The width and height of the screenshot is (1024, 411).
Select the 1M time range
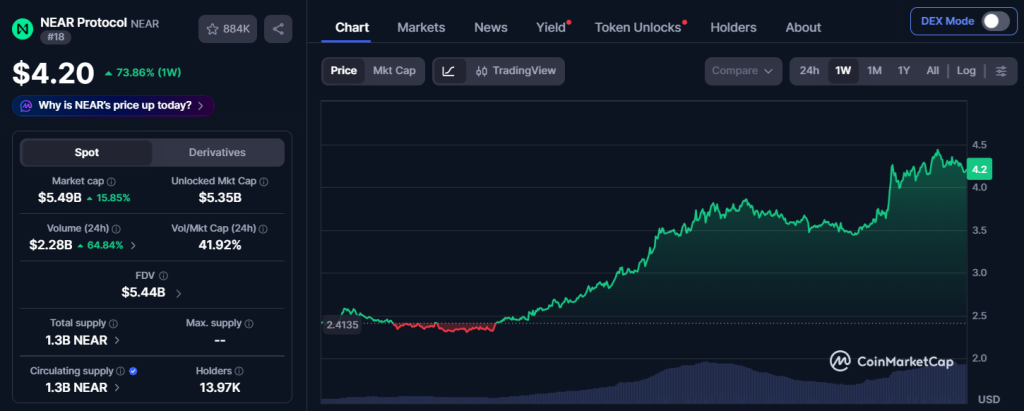(874, 71)
